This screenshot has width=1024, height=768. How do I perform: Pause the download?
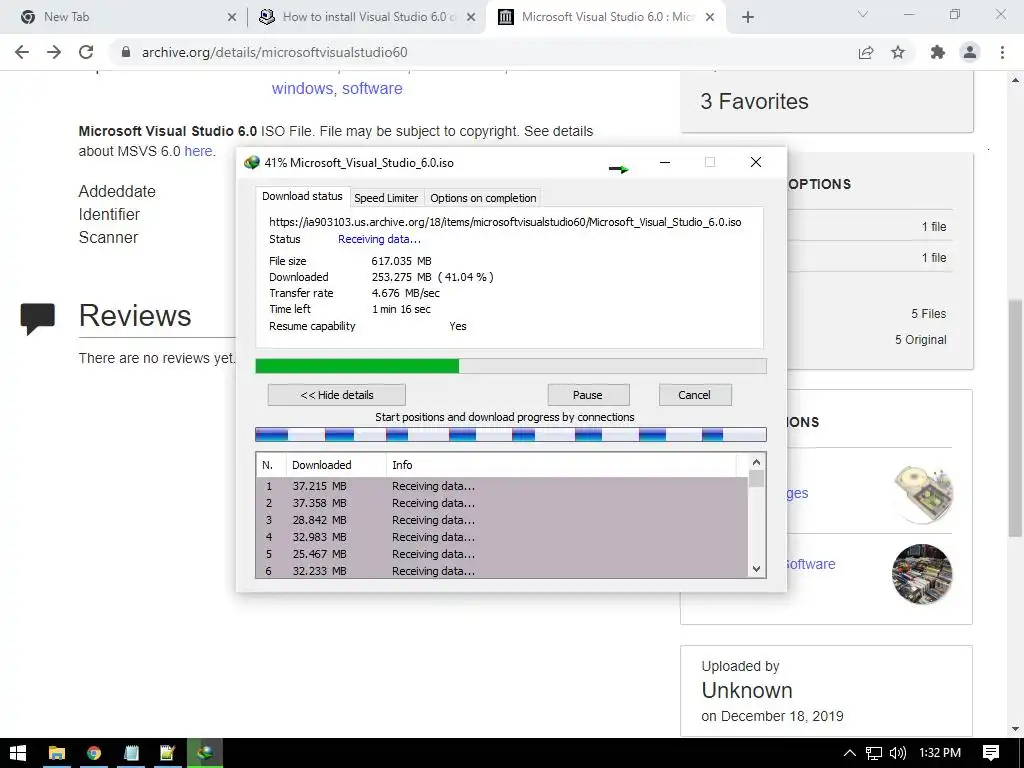tap(588, 395)
